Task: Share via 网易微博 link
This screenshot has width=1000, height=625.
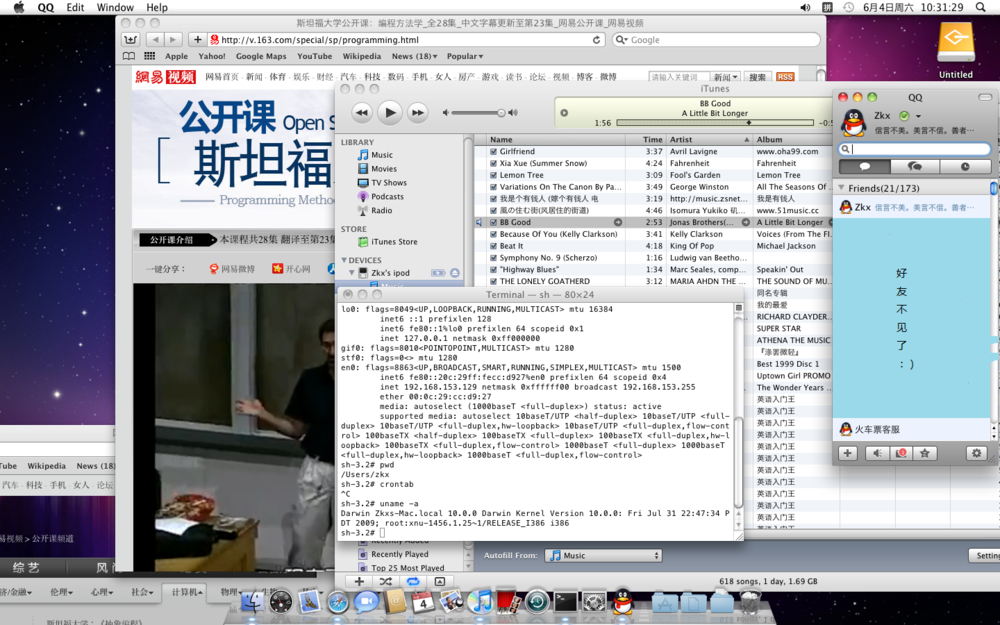Action: point(232,269)
